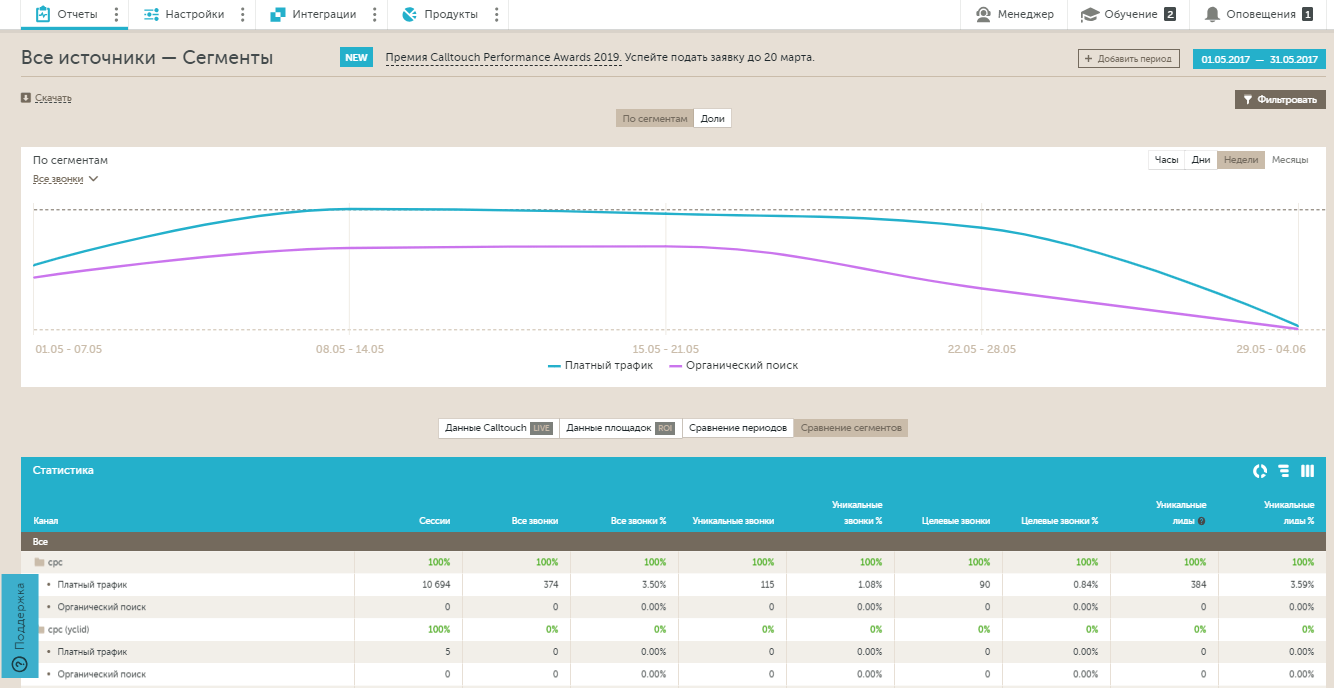Open the date range 01.05.2017 — 31.05.2017 picker
The height and width of the screenshot is (688, 1334).
[x=1259, y=59]
